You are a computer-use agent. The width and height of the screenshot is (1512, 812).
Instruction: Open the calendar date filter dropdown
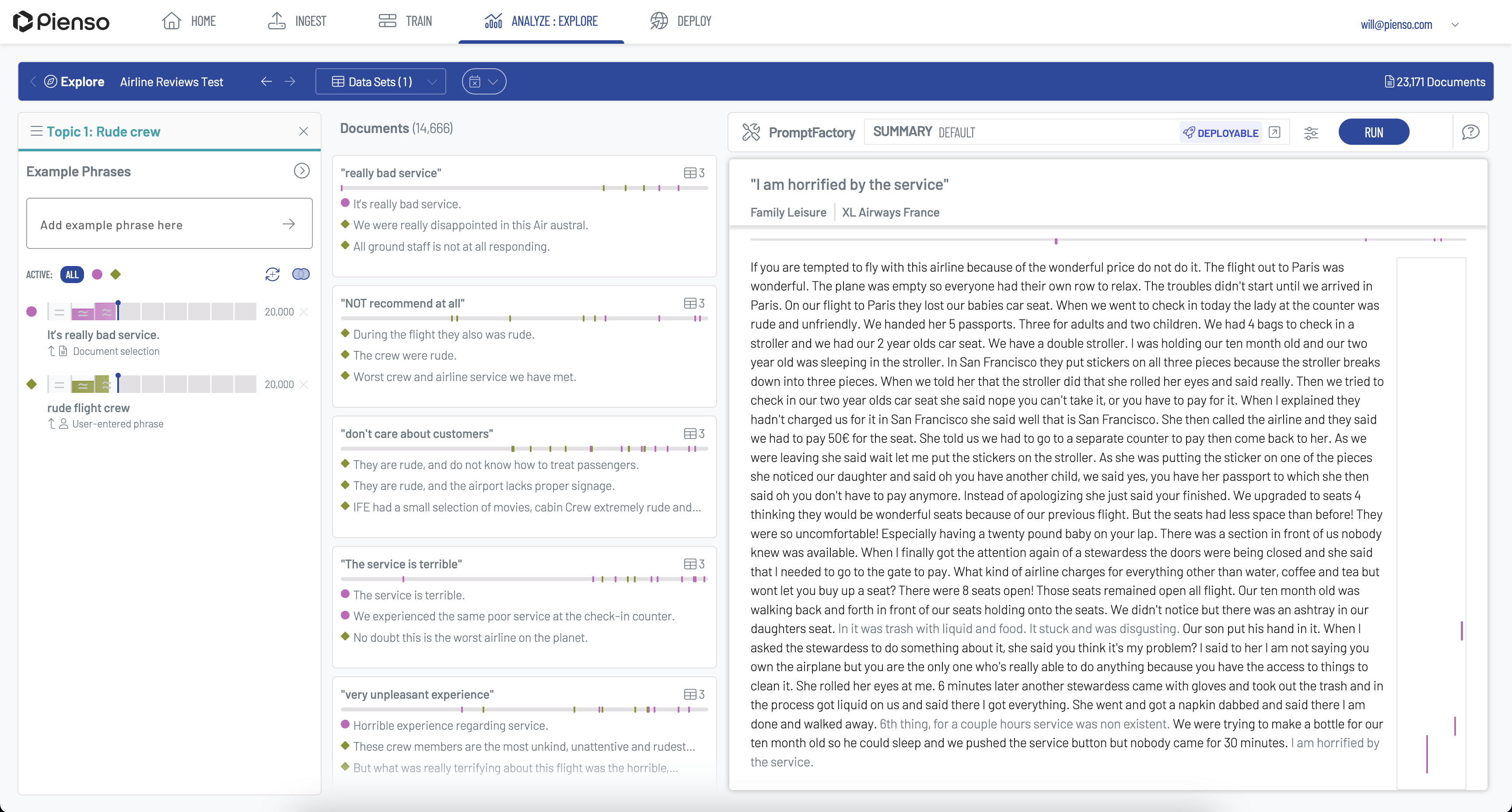[483, 82]
